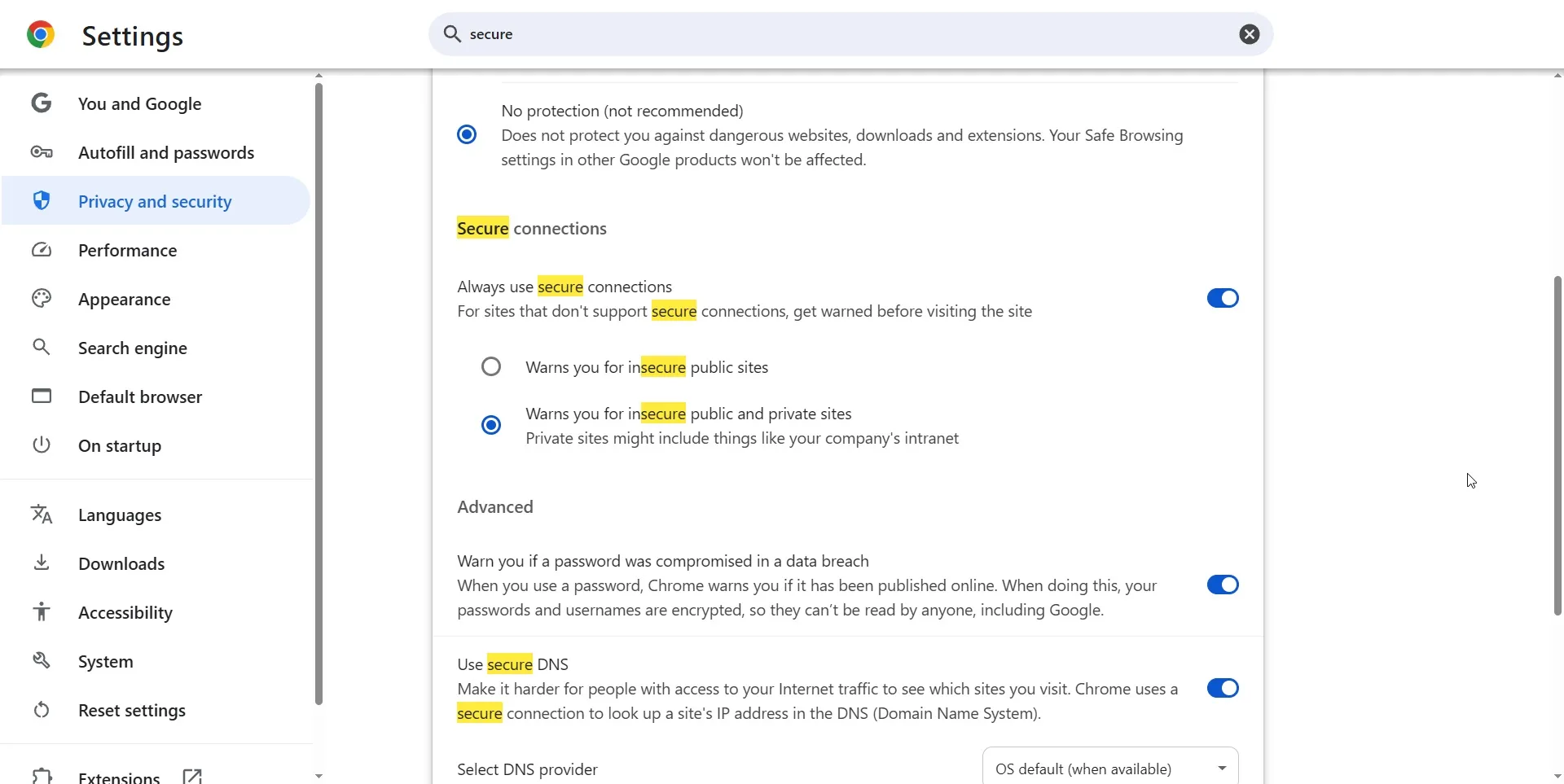Open You and Google settings via its Google icon
This screenshot has width=1564, height=784.
[x=42, y=103]
